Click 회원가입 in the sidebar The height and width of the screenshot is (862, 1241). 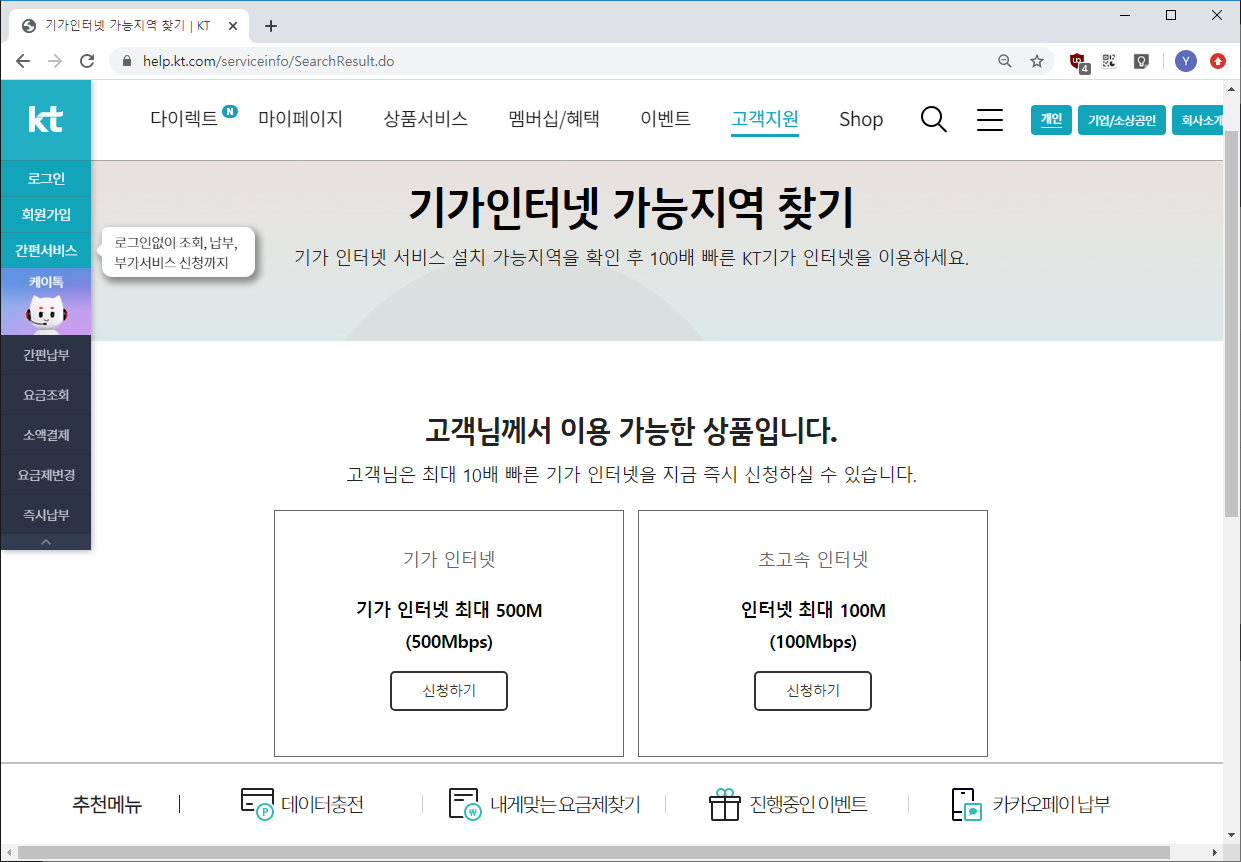[x=45, y=214]
